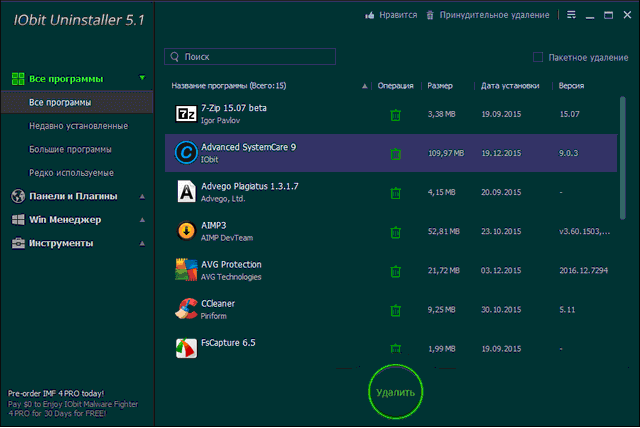Viewport: 640px width, 428px height.
Task: Click the forced removal trash icon
Action: coord(430,16)
